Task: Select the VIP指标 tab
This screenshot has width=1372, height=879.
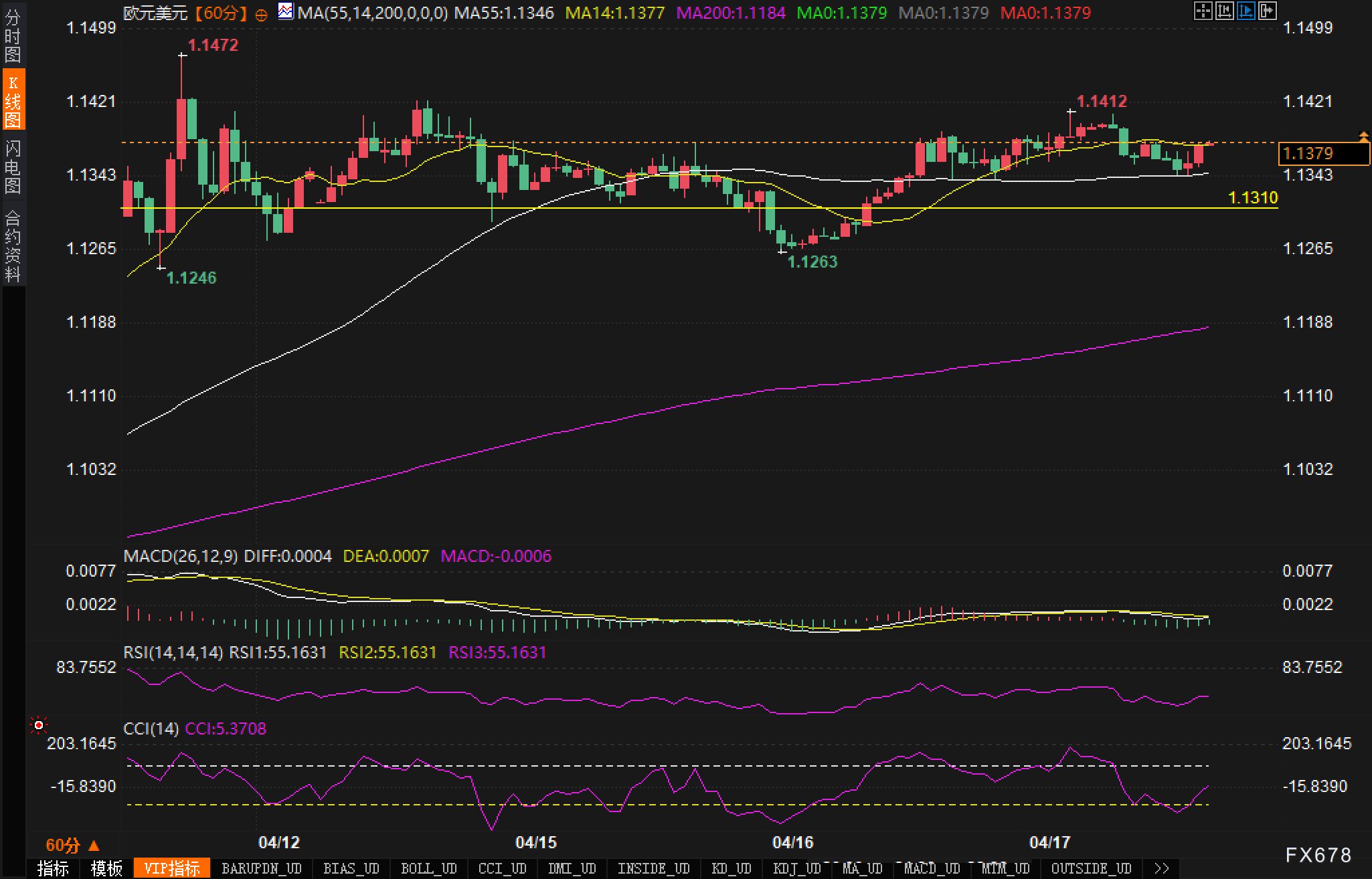Action: click(172, 868)
